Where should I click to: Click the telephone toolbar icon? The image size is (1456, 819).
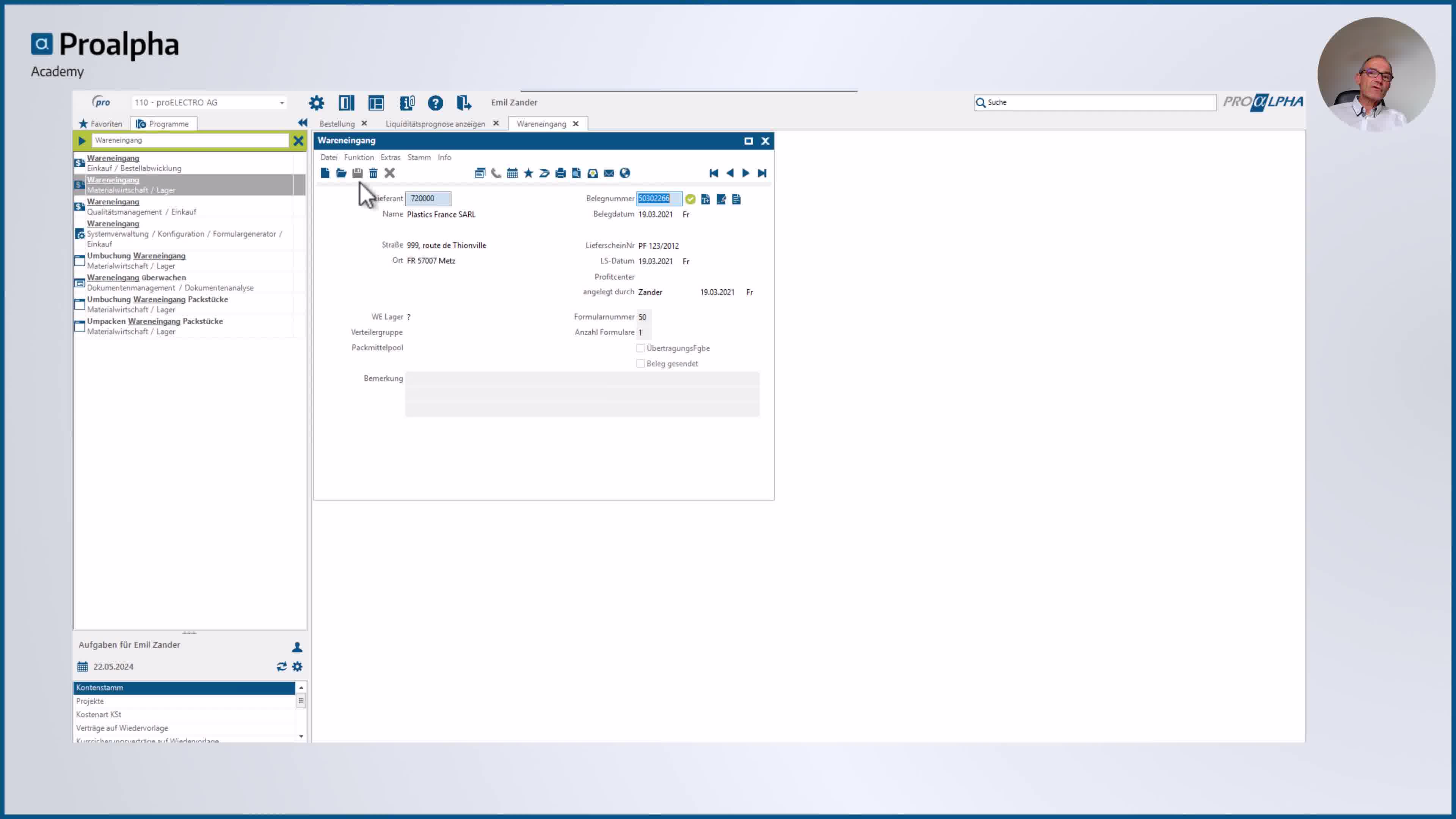coord(496,173)
